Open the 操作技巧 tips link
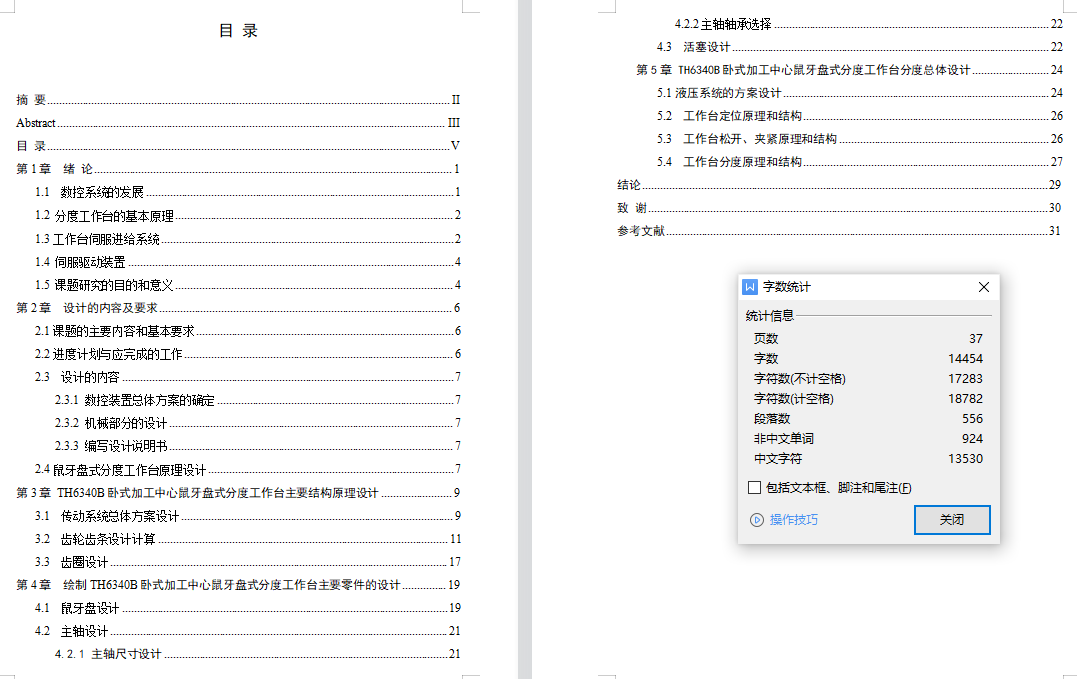The height and width of the screenshot is (679, 1077). [x=793, y=520]
